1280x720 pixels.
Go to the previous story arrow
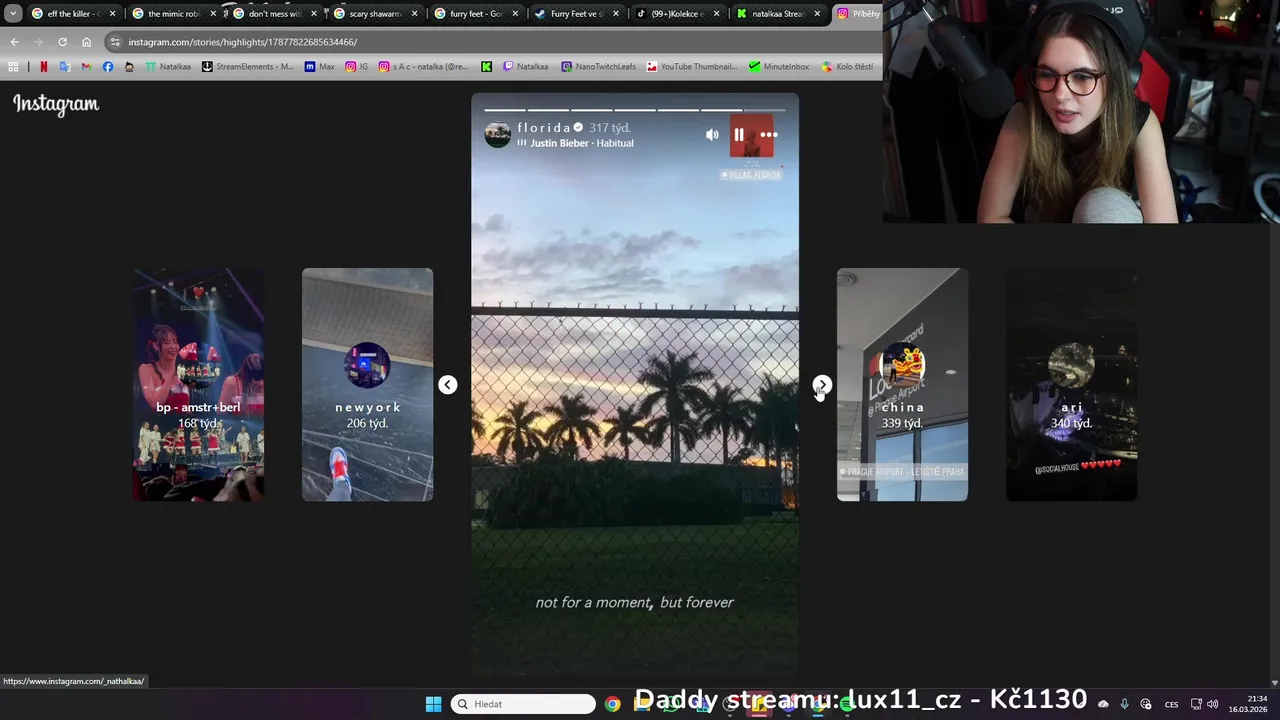click(x=447, y=385)
